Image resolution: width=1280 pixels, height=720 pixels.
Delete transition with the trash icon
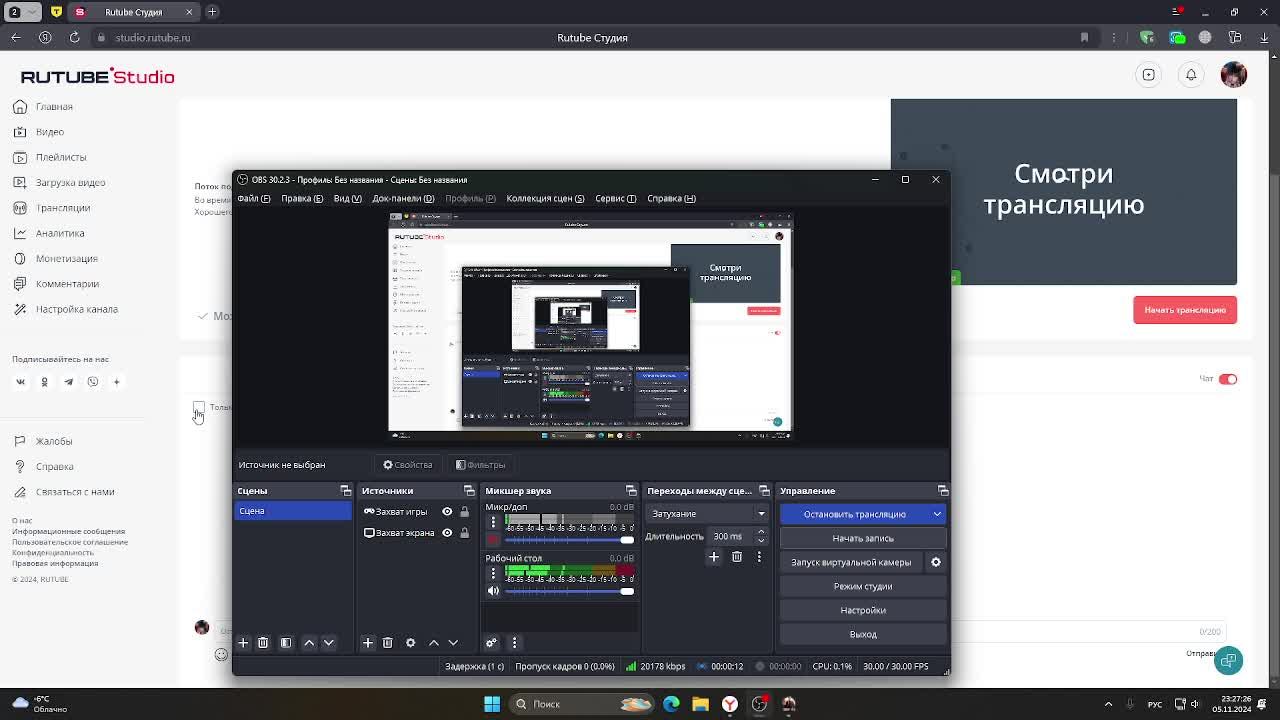pyautogui.click(x=737, y=557)
